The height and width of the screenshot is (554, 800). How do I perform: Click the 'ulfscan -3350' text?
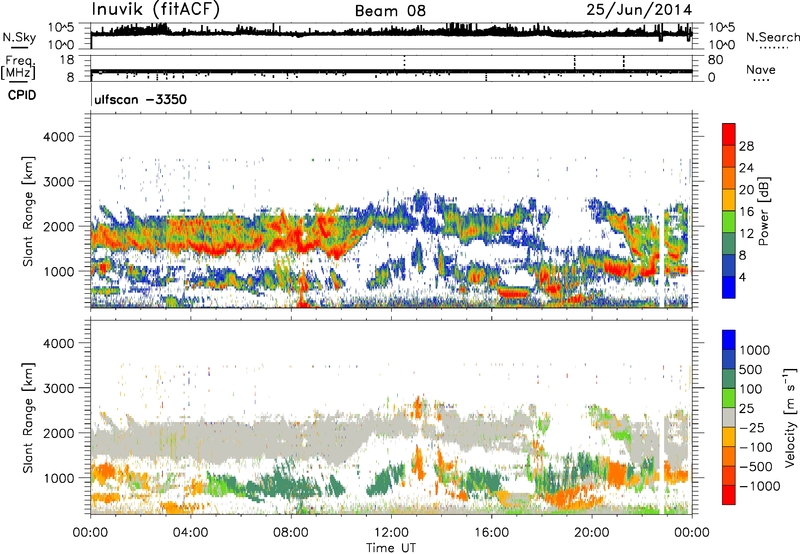(x=140, y=99)
